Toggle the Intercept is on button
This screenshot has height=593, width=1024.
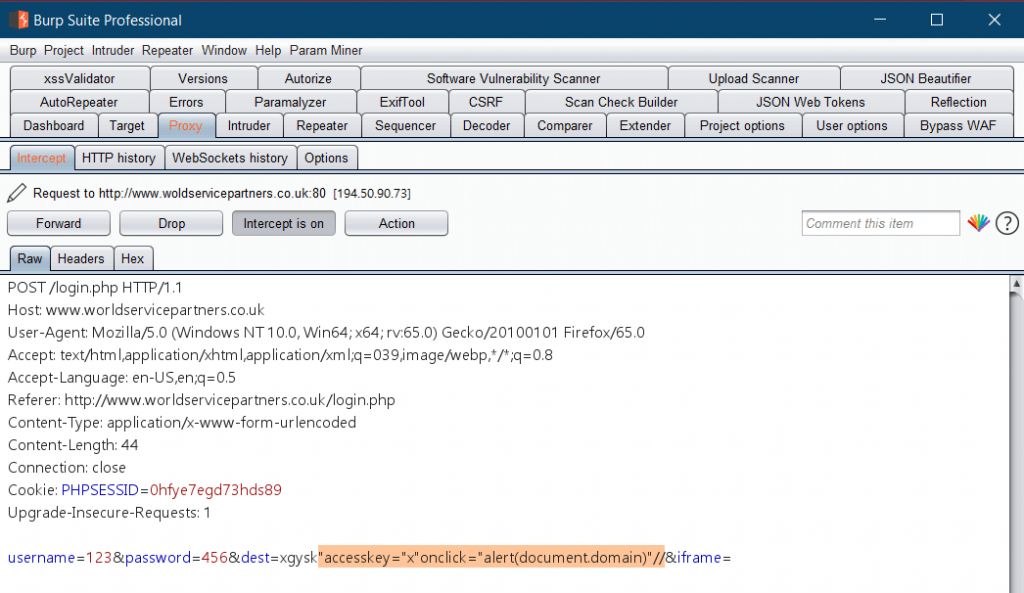tap(283, 223)
